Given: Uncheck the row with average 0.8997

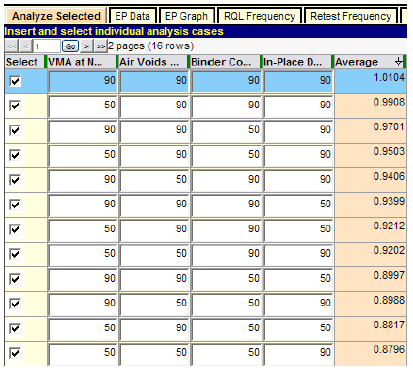Looking at the screenshot, I should tap(15, 279).
